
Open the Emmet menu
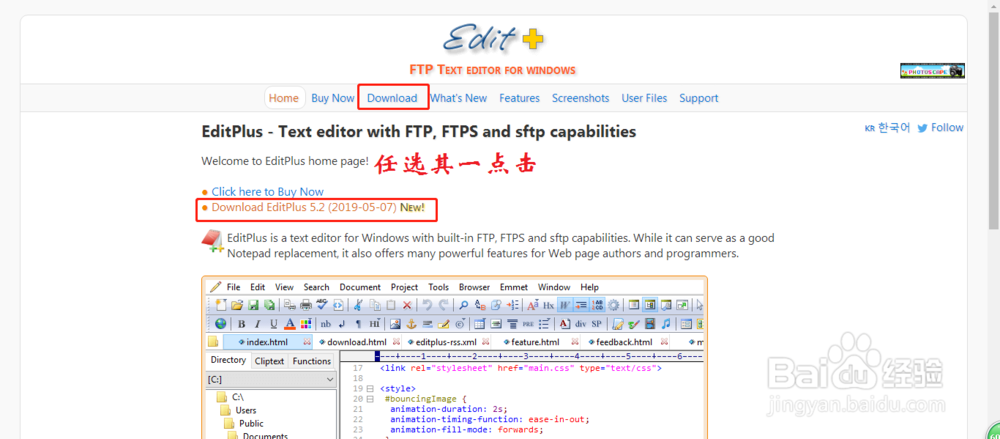[513, 287]
